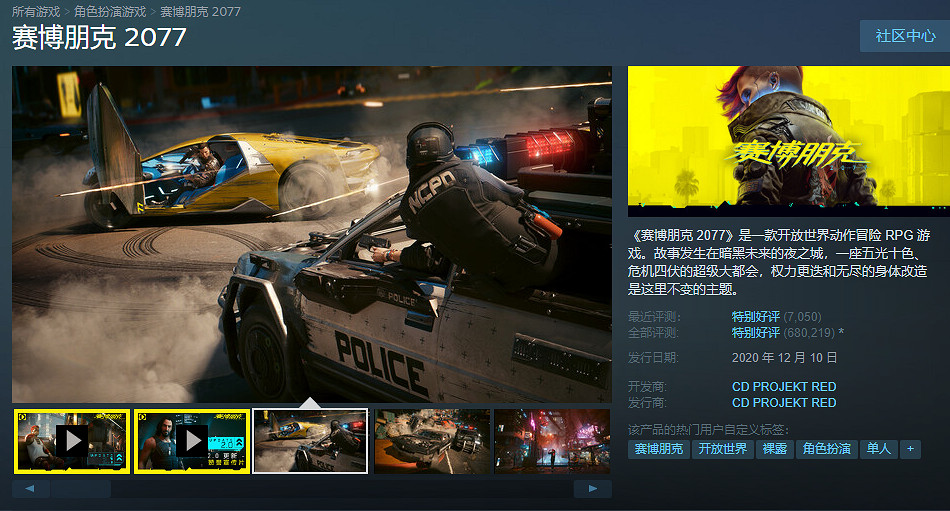Select the 单人 tag
This screenshot has width=950, height=511.
[879, 449]
